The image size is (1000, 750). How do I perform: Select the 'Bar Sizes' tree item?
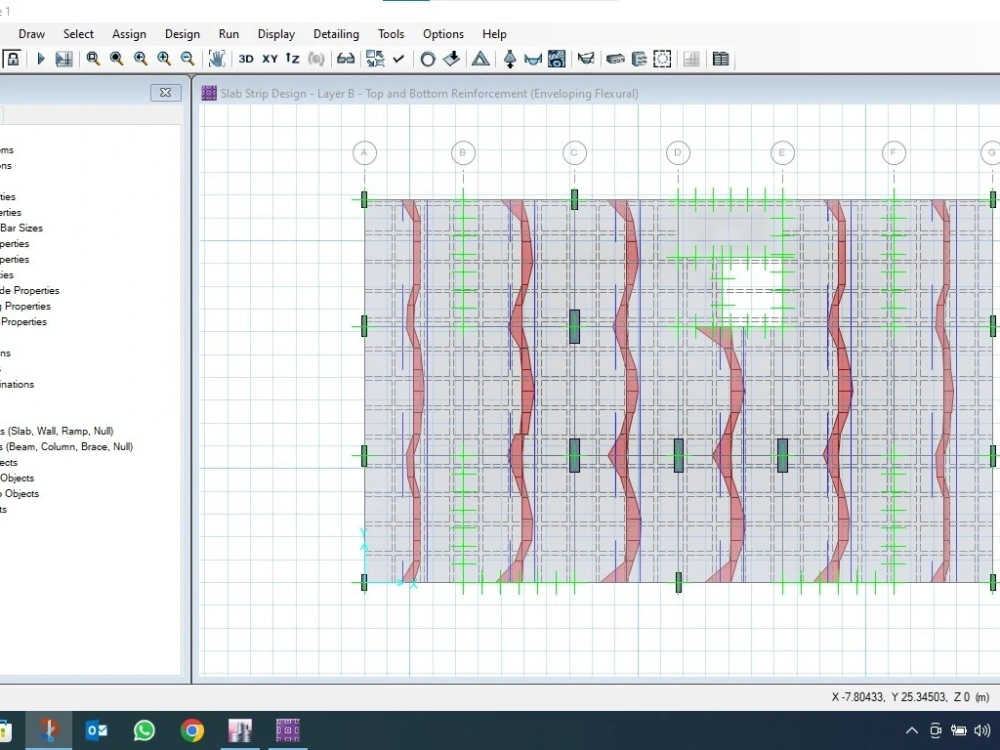[x=21, y=228]
